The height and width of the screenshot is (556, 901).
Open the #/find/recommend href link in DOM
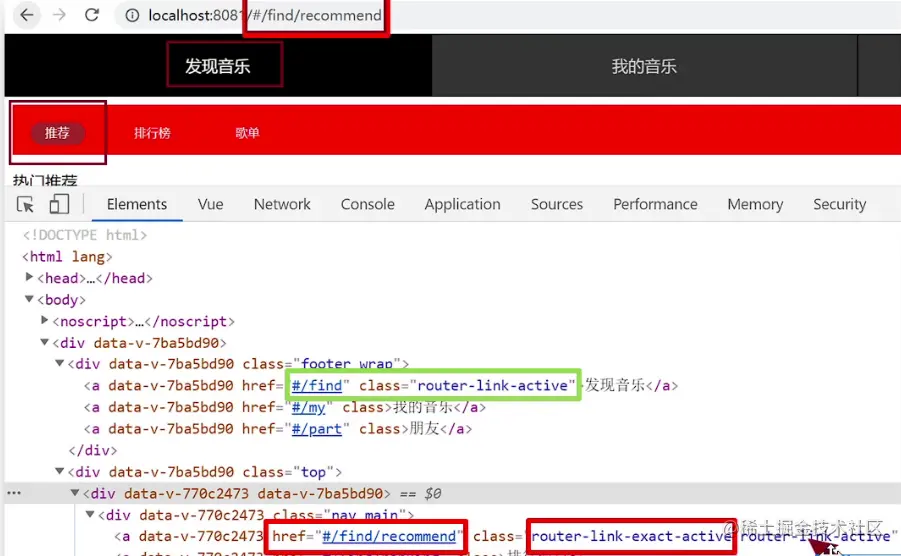pyautogui.click(x=389, y=536)
